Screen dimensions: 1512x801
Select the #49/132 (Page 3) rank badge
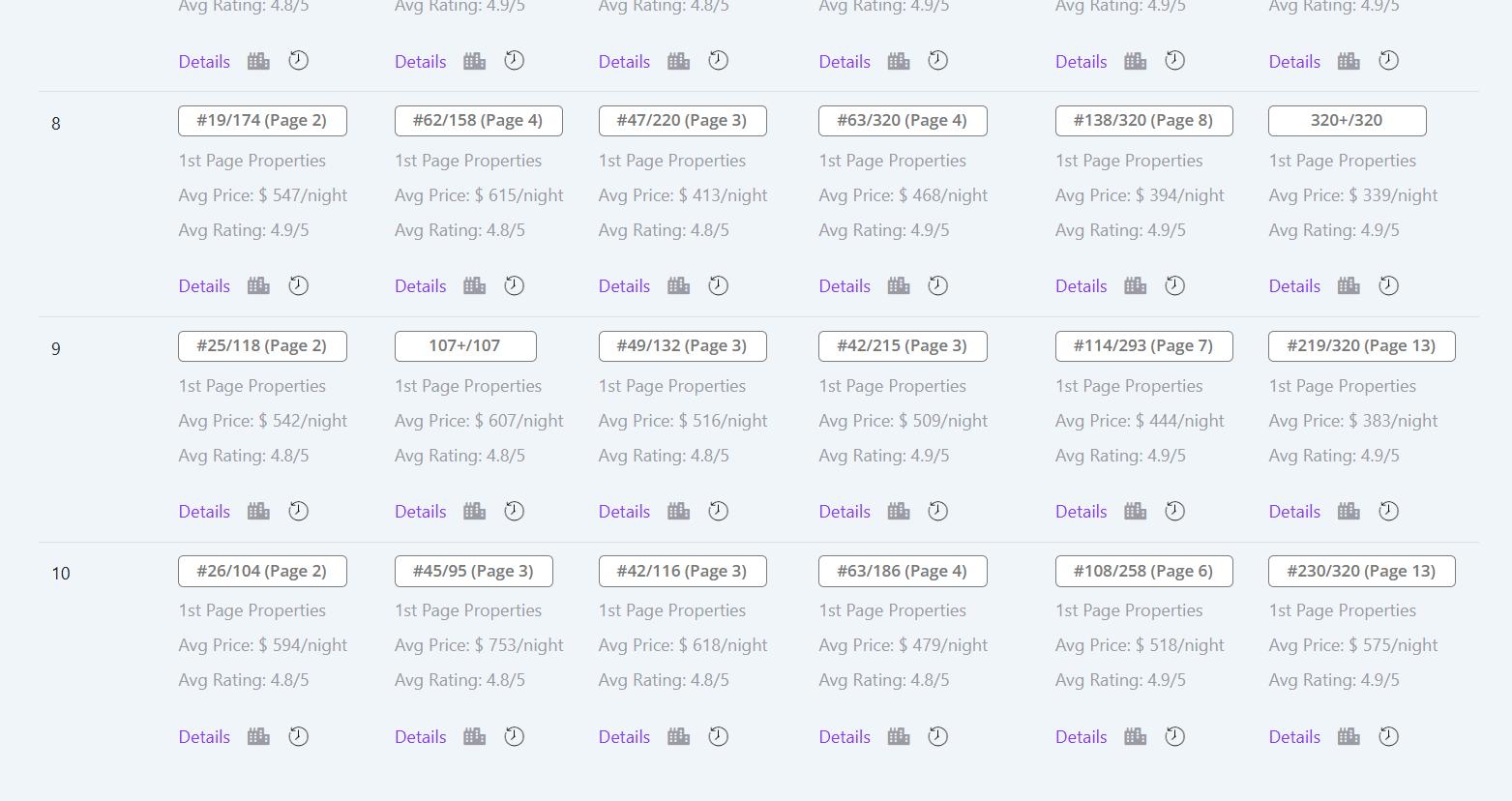[x=682, y=346]
